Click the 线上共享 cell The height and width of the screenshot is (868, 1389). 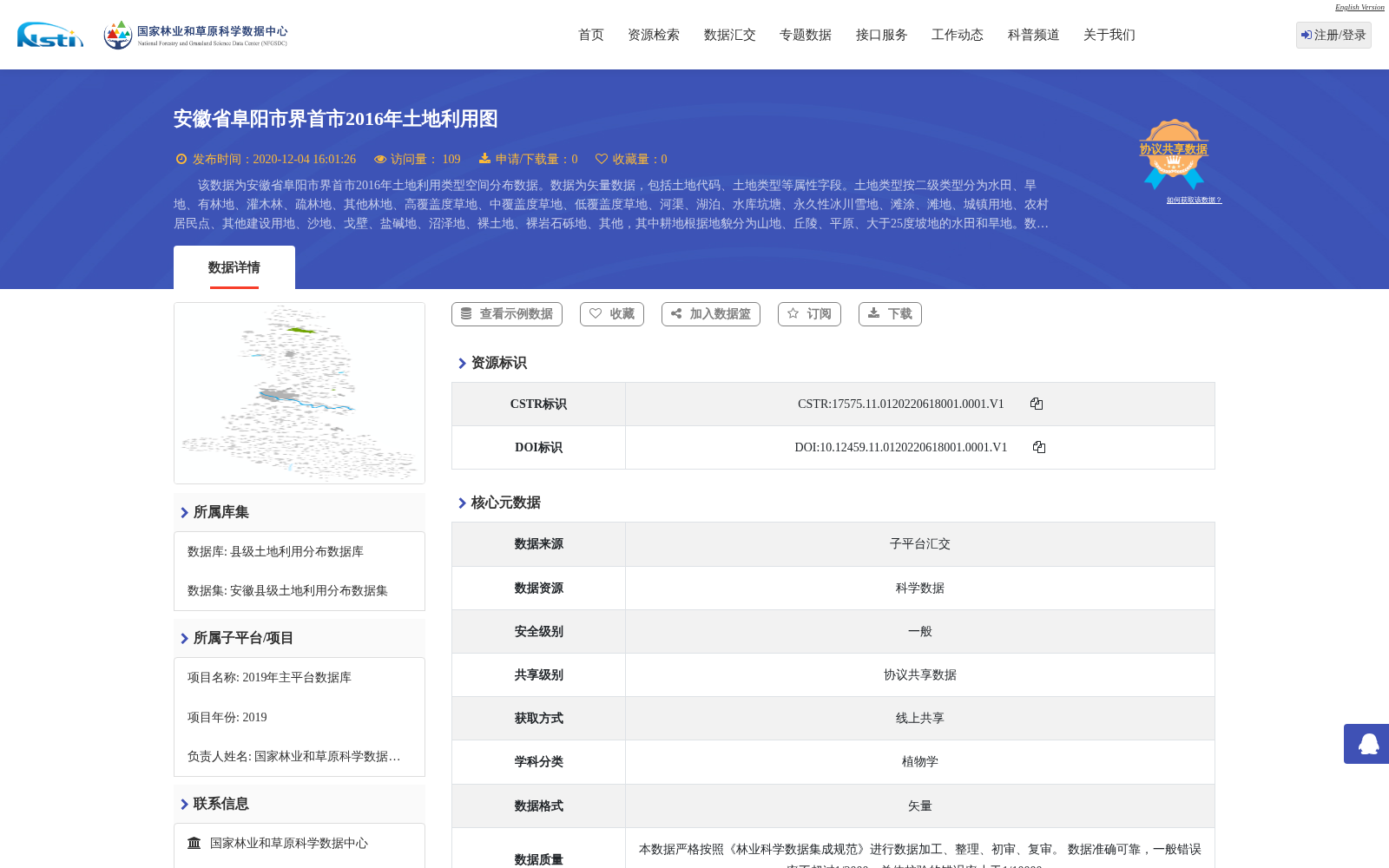(920, 718)
